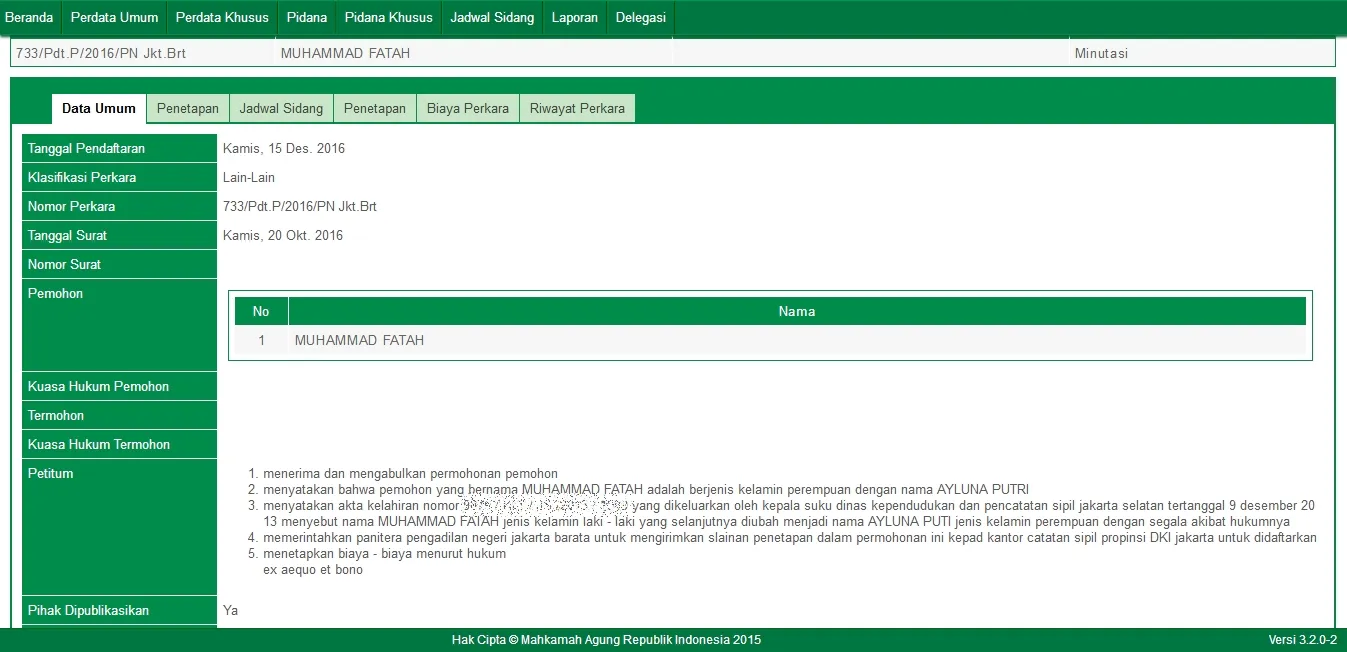The width and height of the screenshot is (1347, 652).
Task: Click the Hak Cipta Mahkamah Agung footer text
Action: (606, 640)
